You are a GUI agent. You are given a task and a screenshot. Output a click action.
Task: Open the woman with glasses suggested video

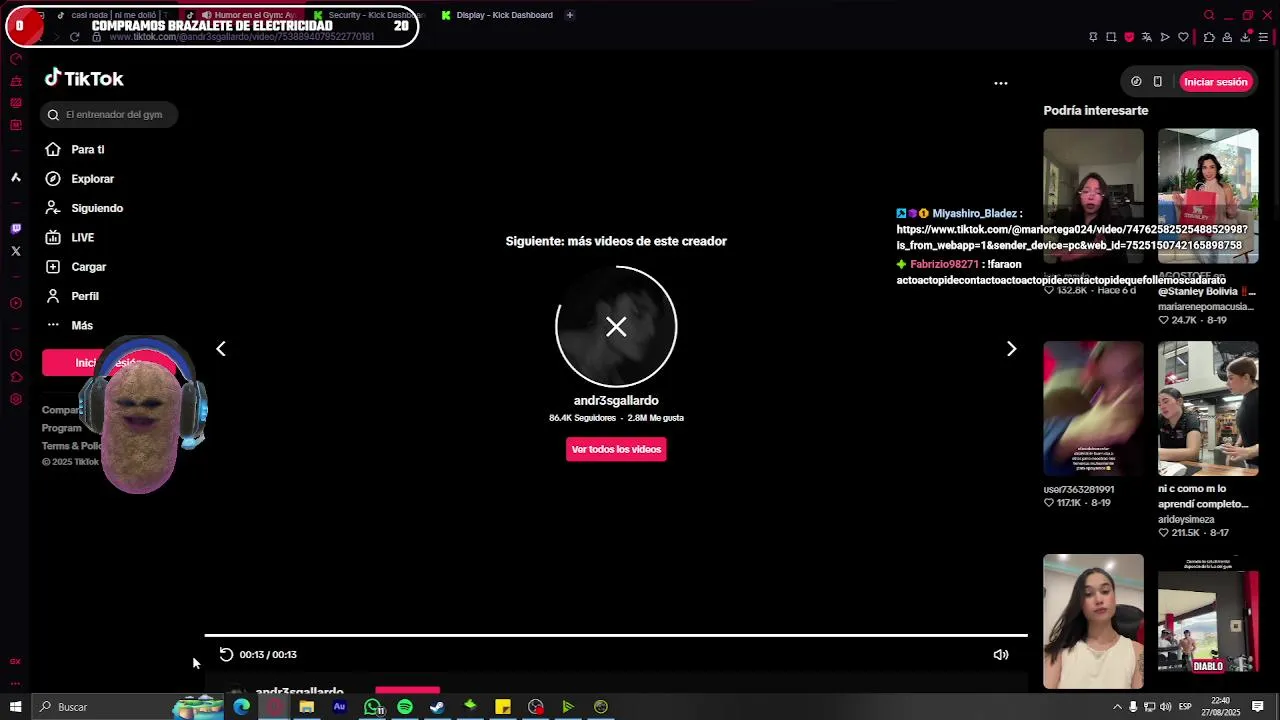click(1093, 196)
